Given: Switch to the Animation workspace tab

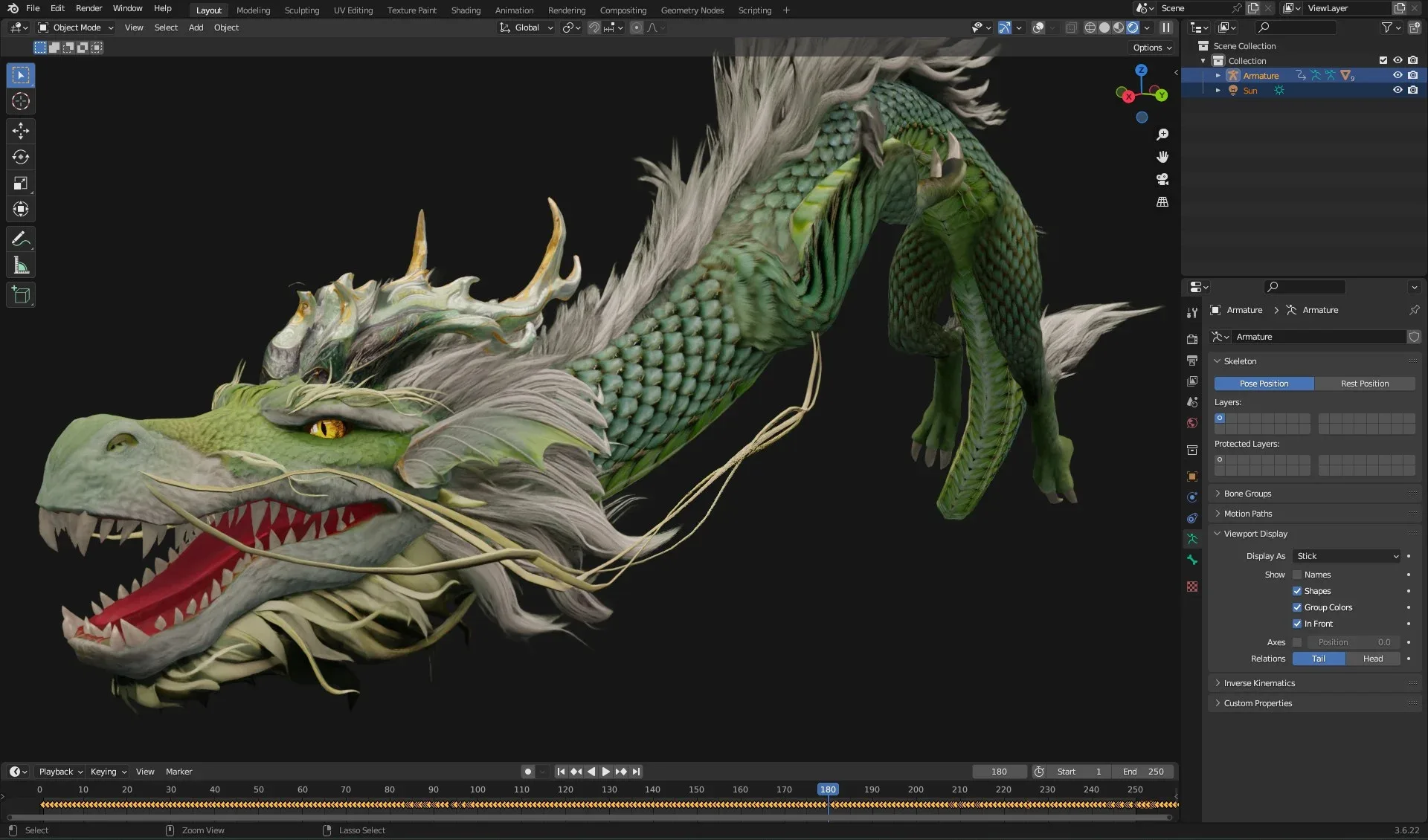Looking at the screenshot, I should point(513,10).
